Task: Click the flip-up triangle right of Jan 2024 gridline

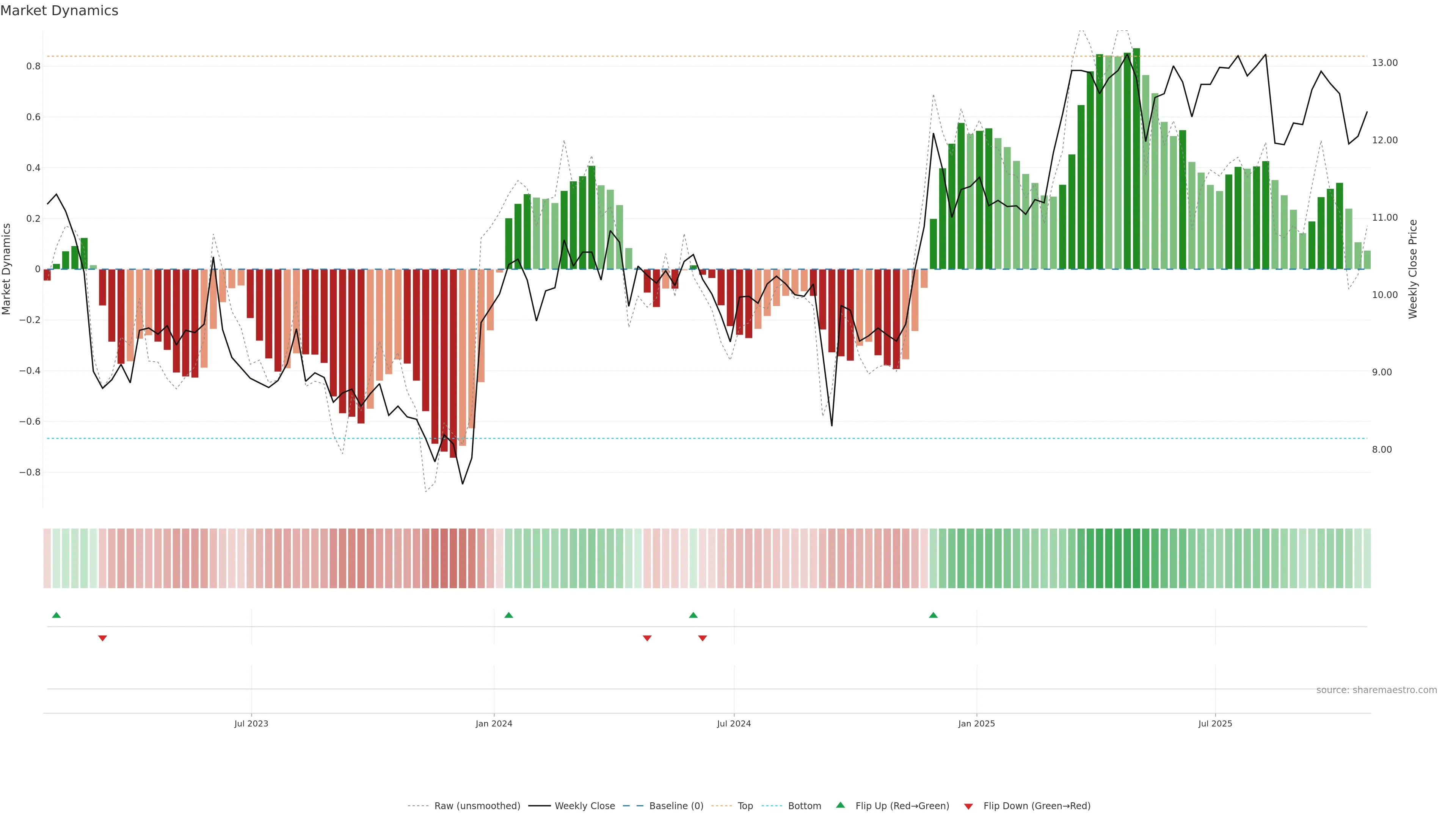Action: (x=509, y=615)
